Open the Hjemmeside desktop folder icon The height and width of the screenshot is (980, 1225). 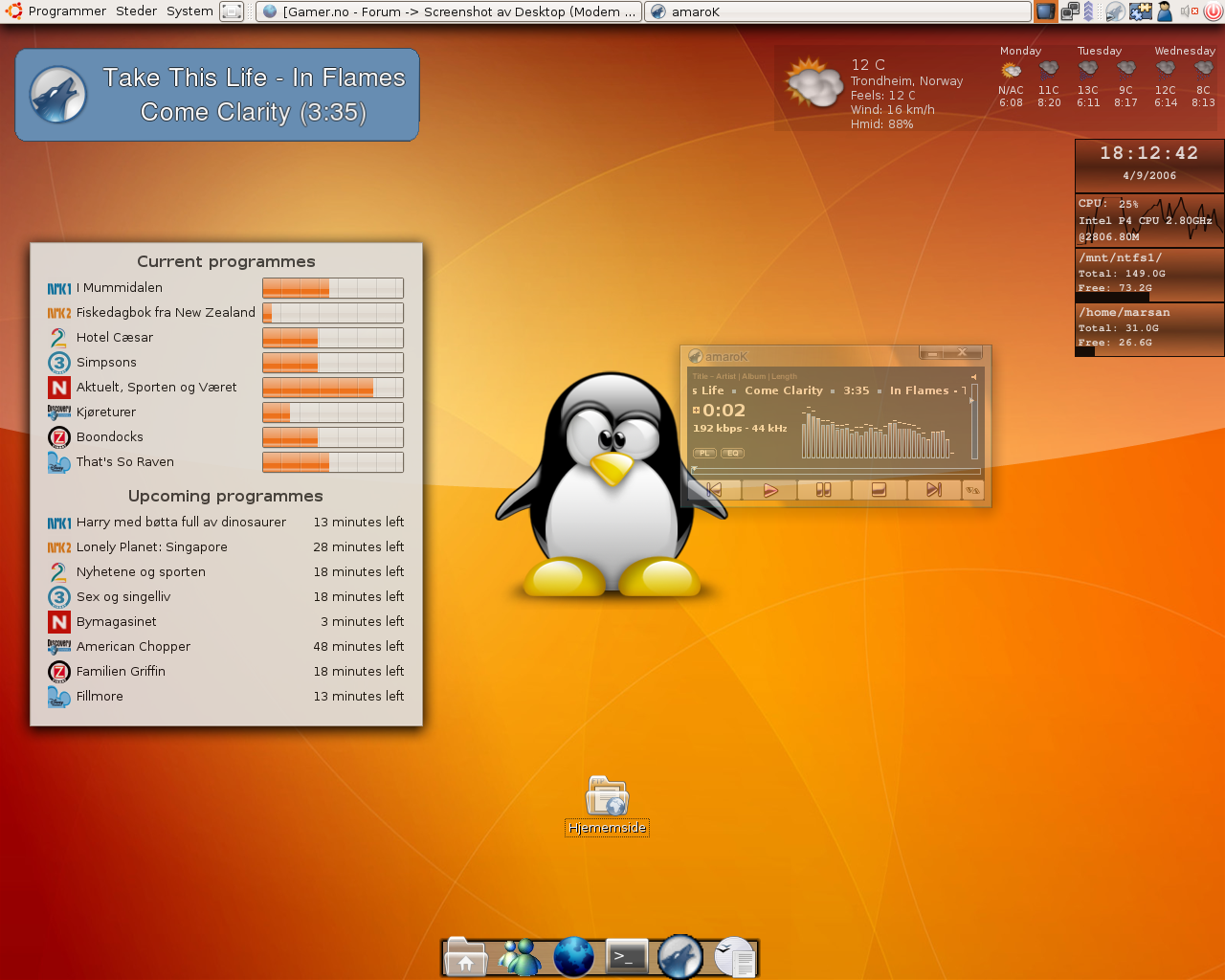607,796
